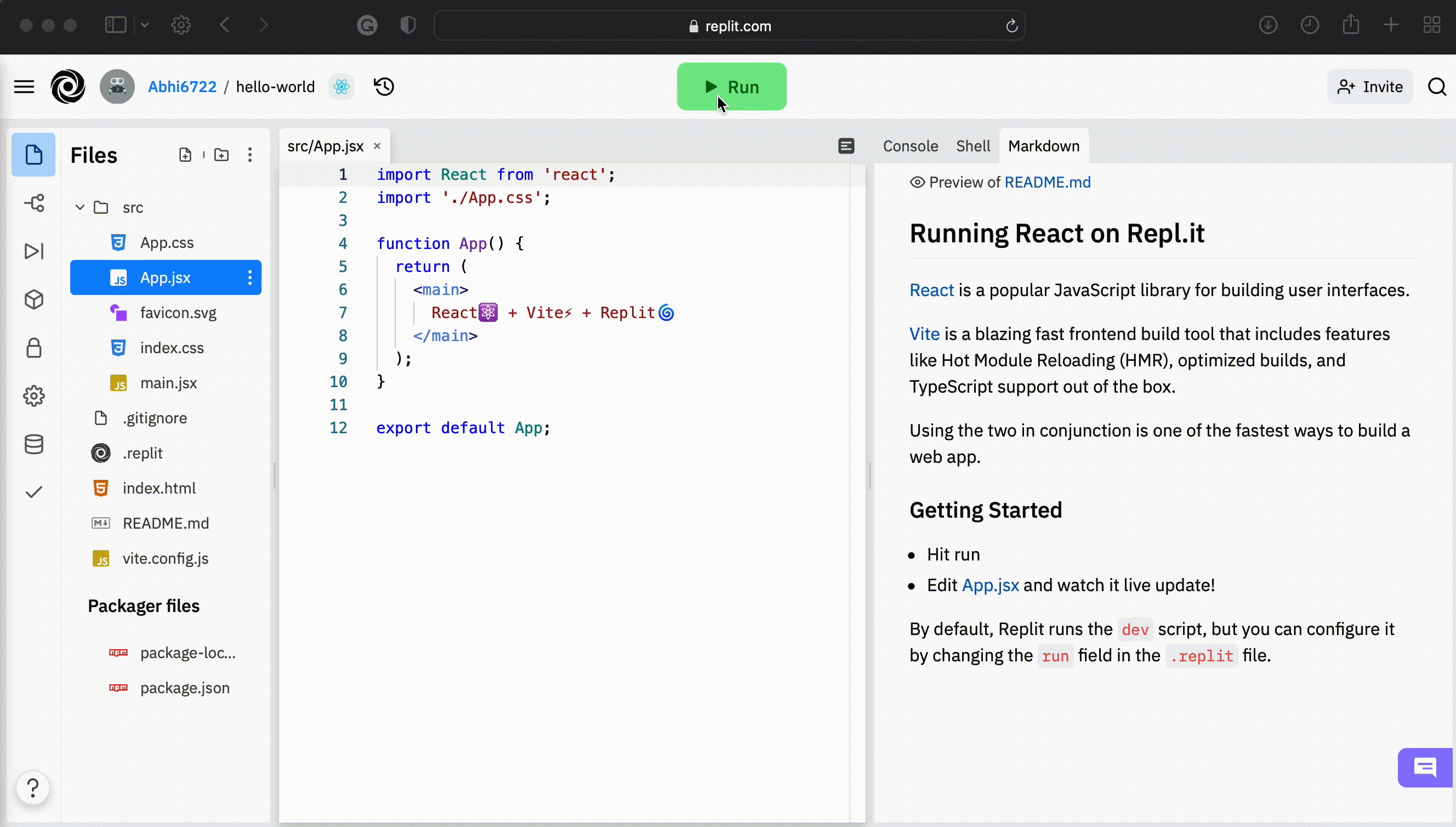1456x827 pixels.
Task: Toggle the browser sidebar button
Action: 116,25
